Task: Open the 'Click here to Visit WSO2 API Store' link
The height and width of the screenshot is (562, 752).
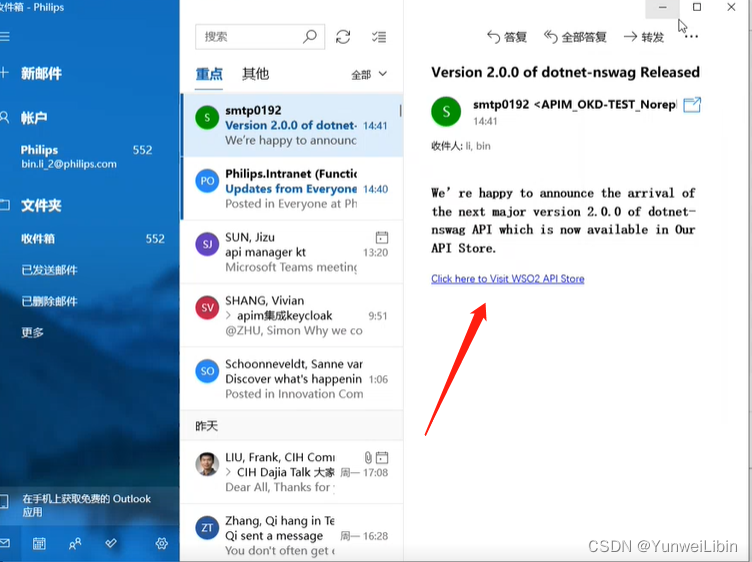Action: tap(507, 279)
